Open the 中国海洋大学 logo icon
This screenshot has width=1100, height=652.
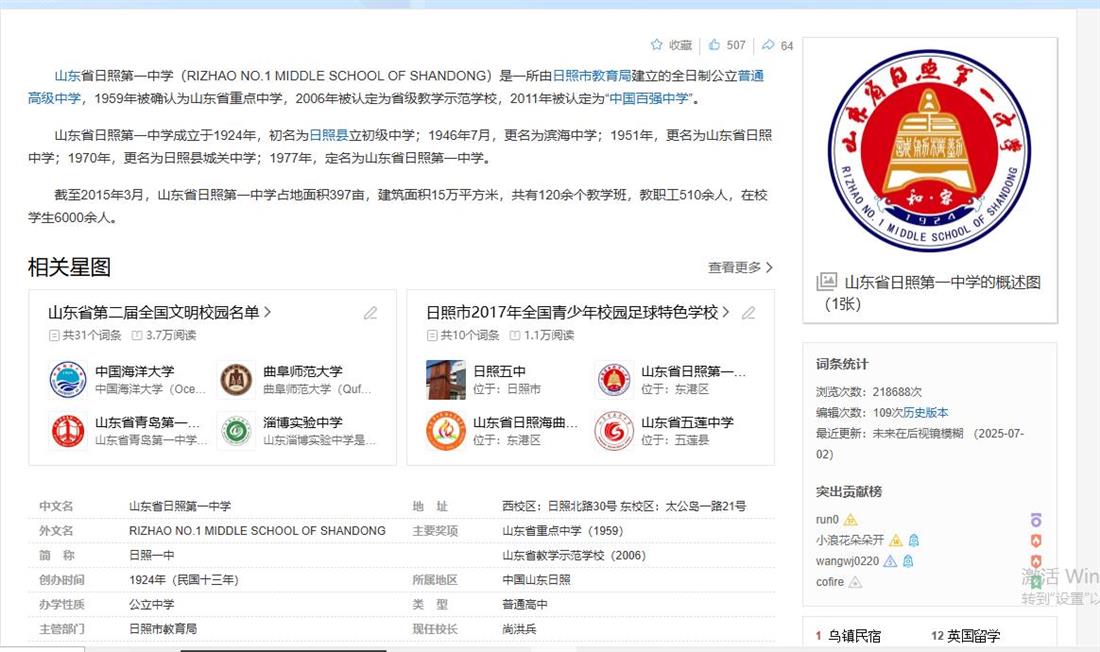coord(68,380)
